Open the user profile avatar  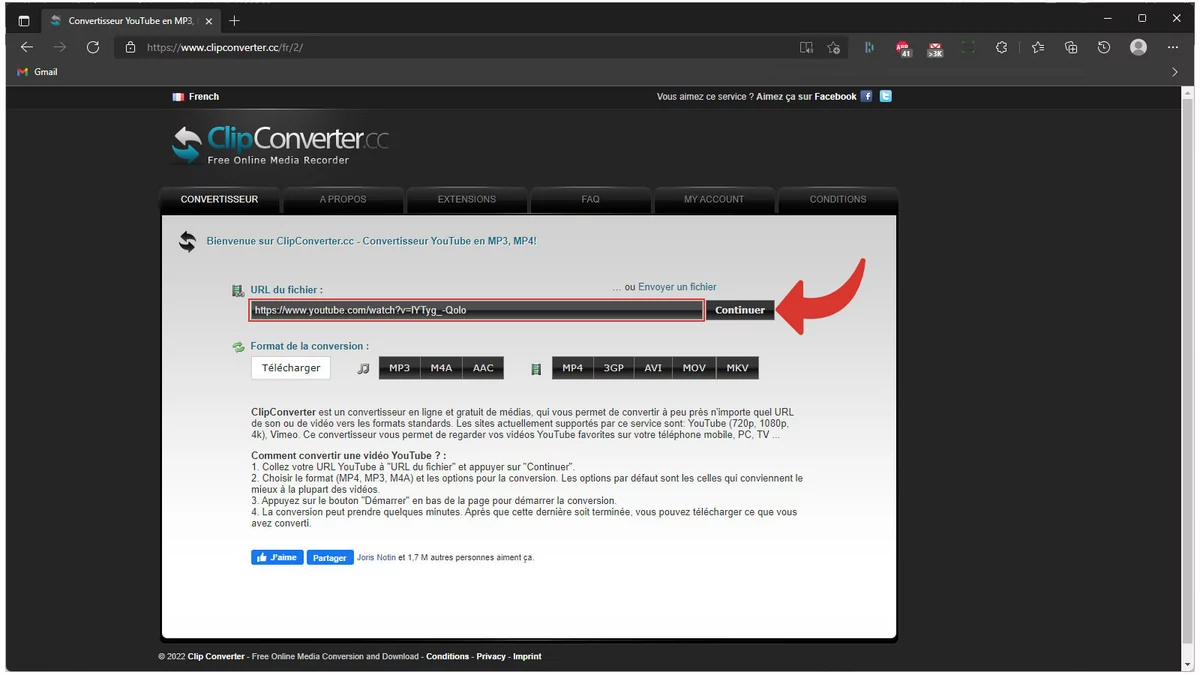point(1138,47)
